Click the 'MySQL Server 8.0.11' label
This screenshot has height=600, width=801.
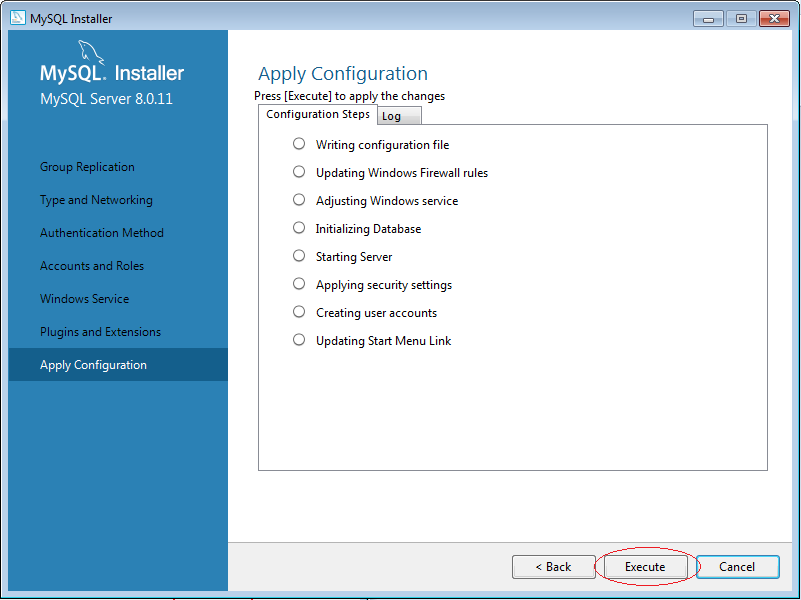(106, 99)
